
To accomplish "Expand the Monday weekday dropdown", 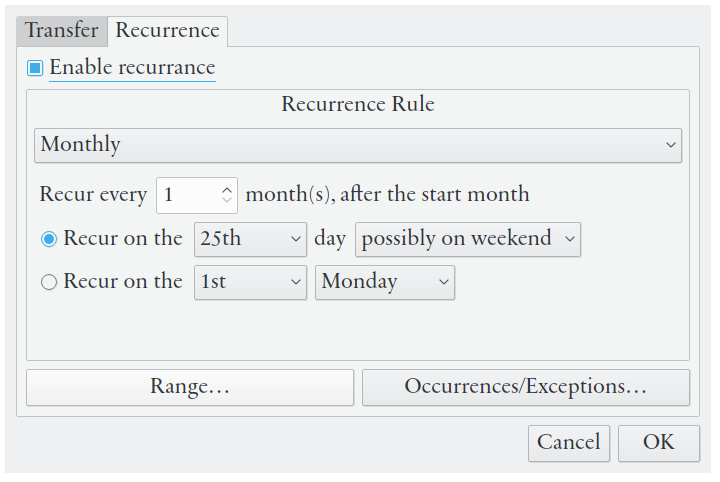I will (x=385, y=283).
